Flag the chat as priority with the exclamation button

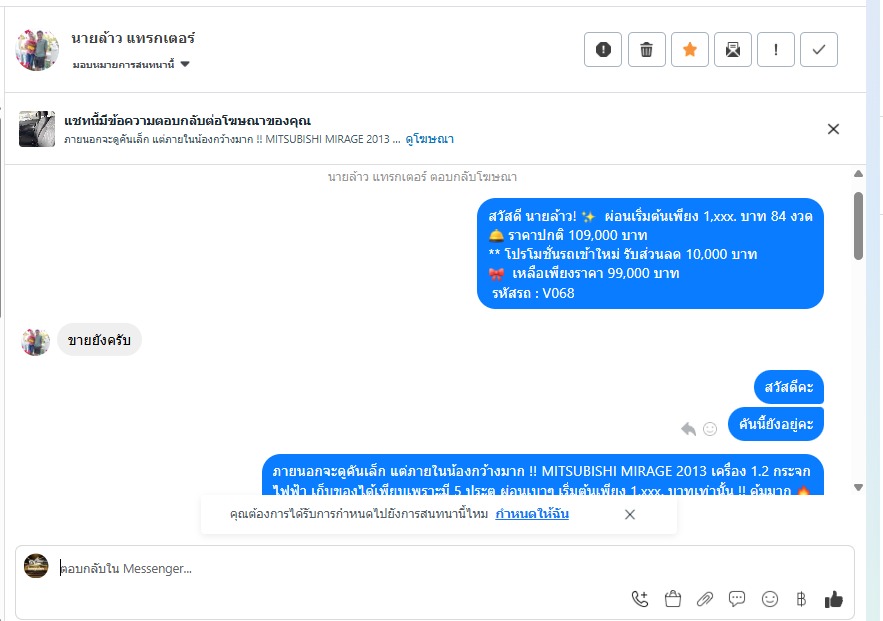pyautogui.click(x=776, y=50)
